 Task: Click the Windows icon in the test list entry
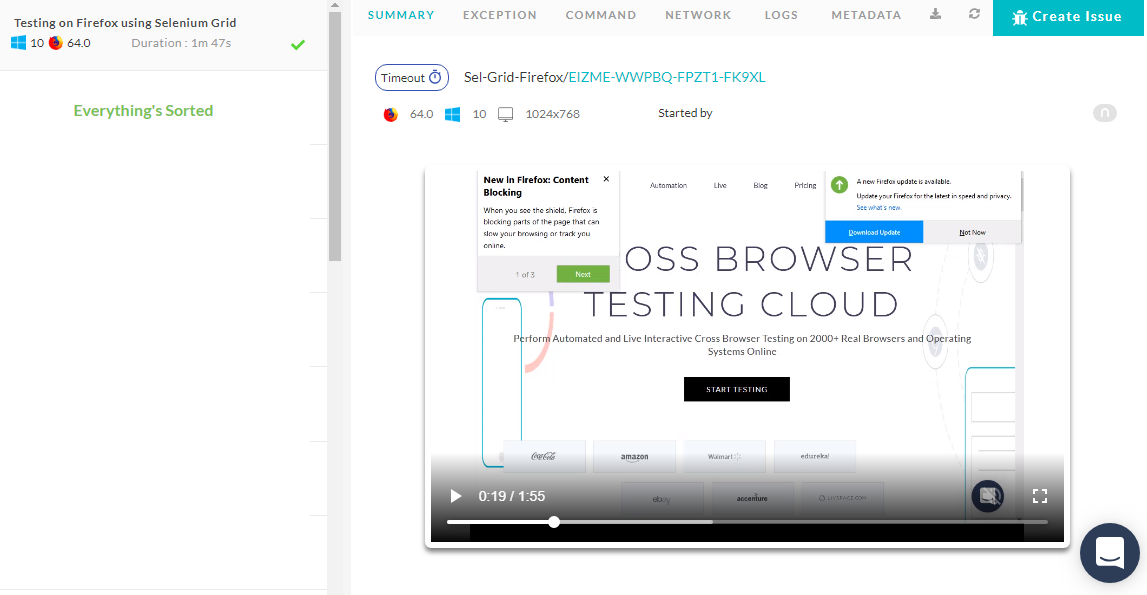18,43
